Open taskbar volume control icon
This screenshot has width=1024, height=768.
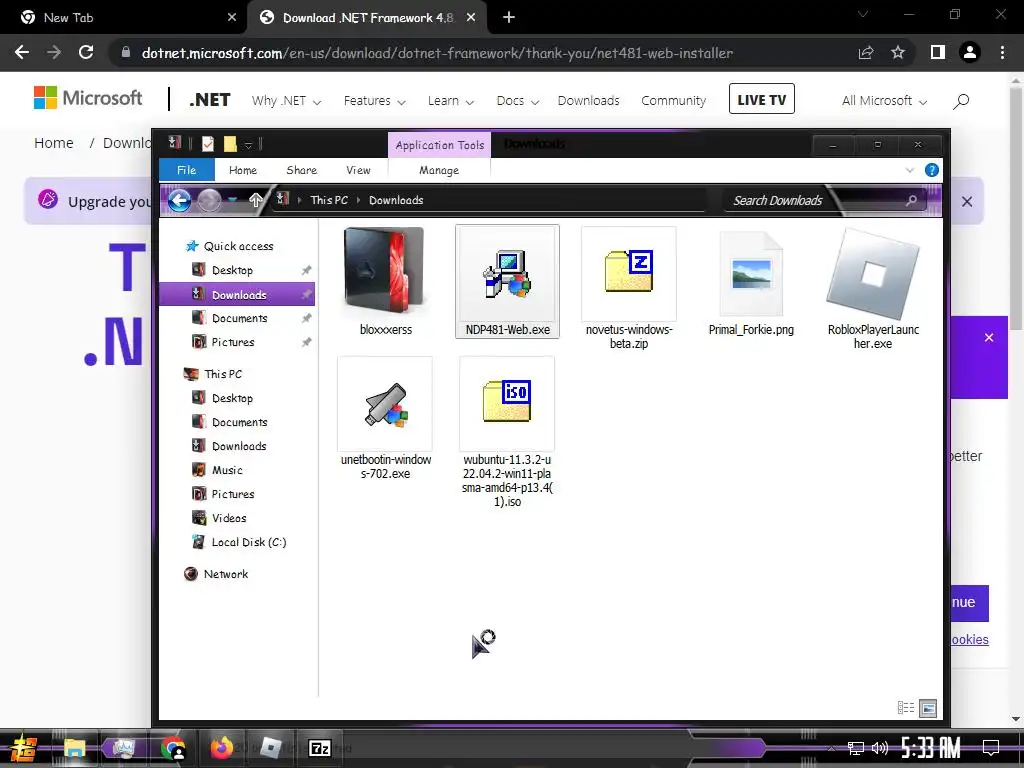(x=880, y=748)
